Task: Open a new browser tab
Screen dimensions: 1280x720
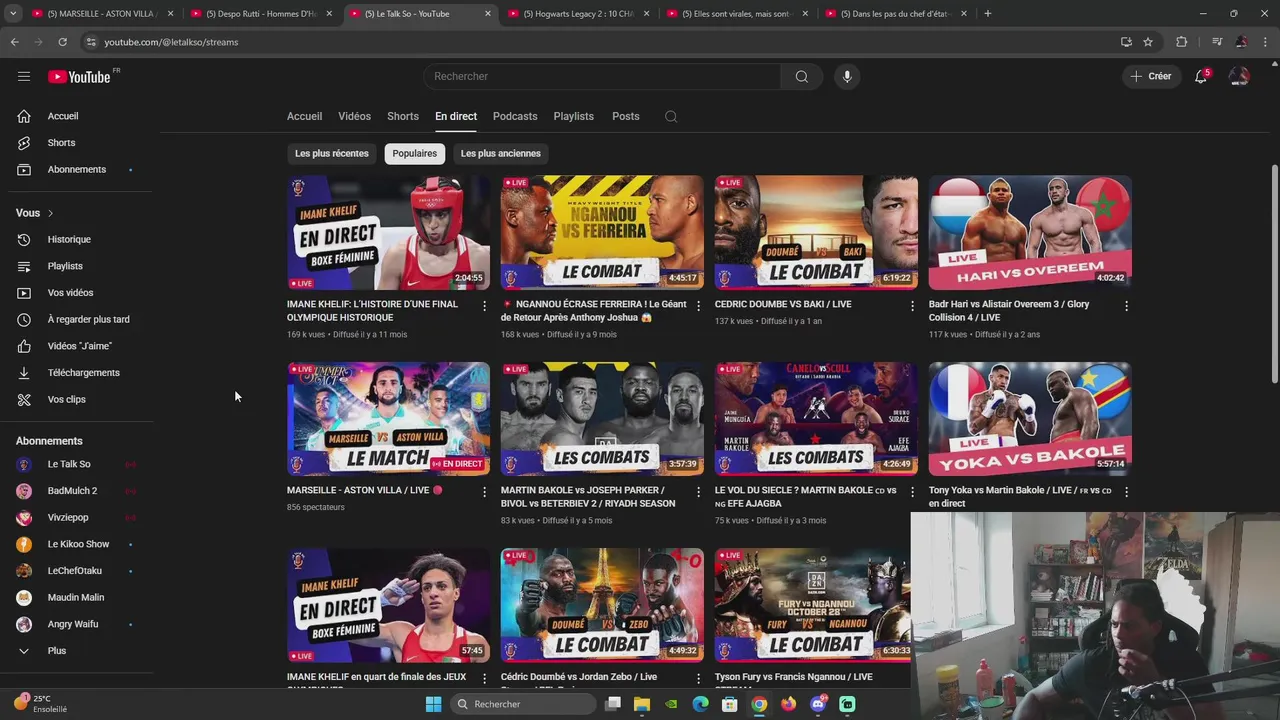Action: 988,14
